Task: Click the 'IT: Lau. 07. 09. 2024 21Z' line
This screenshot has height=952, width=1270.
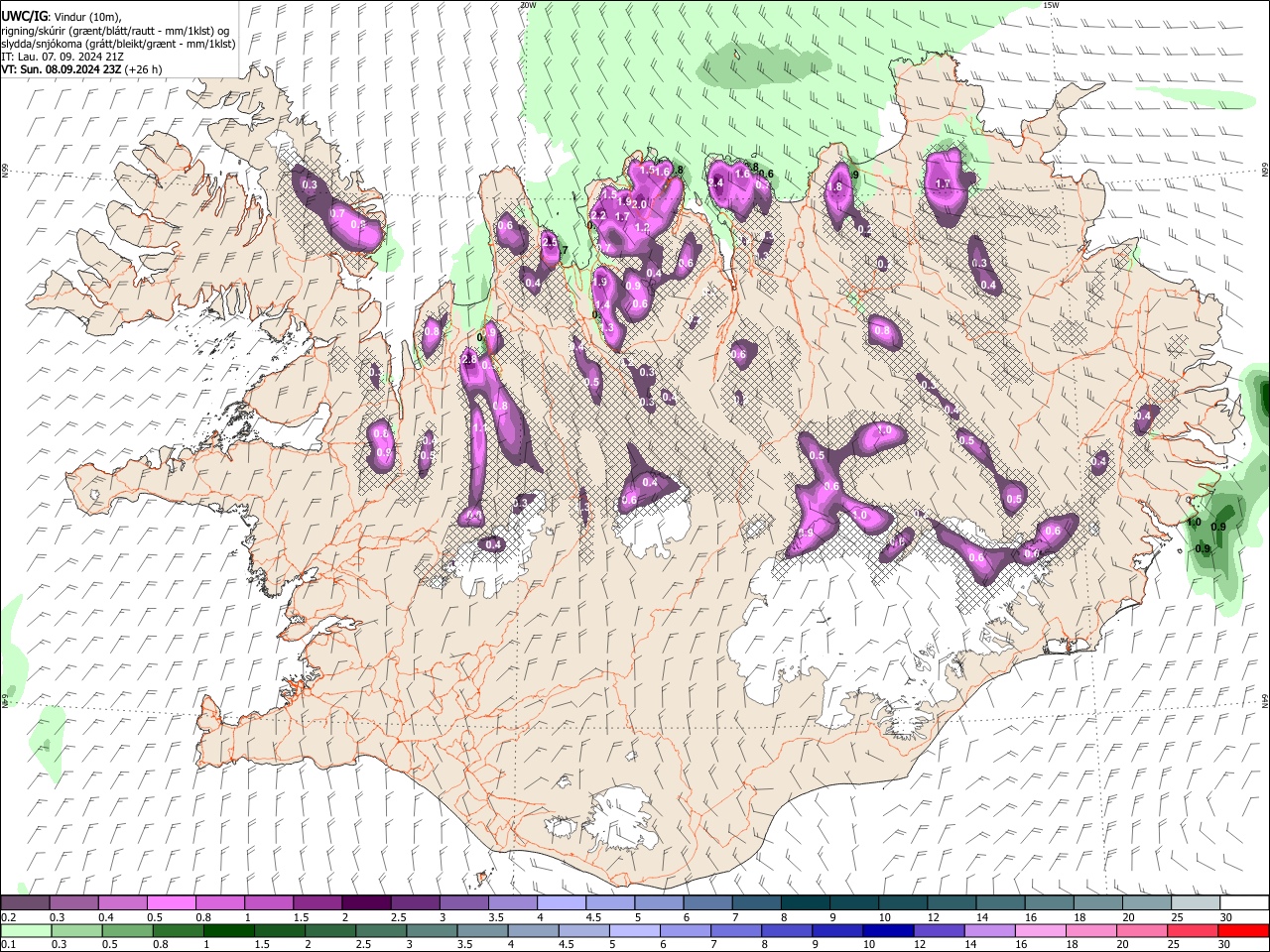Action: 63,57
